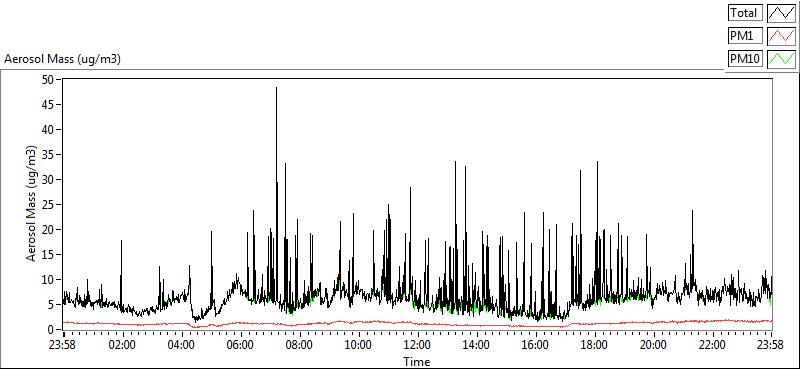Image resolution: width=800 pixels, height=369 pixels.
Task: Click the 02:00 x-axis tick label
Action: [123, 345]
